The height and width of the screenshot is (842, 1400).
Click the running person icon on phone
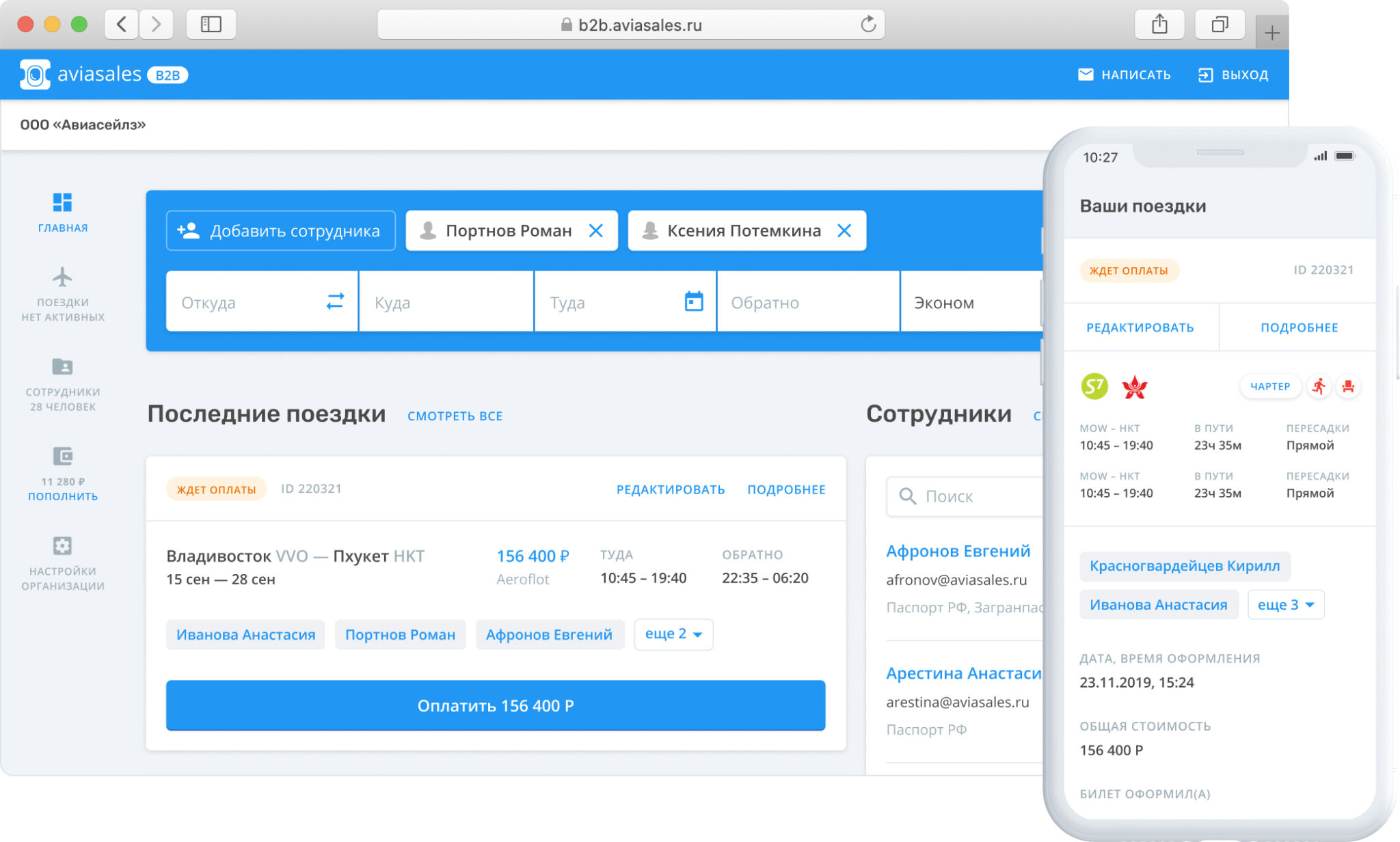(1319, 386)
